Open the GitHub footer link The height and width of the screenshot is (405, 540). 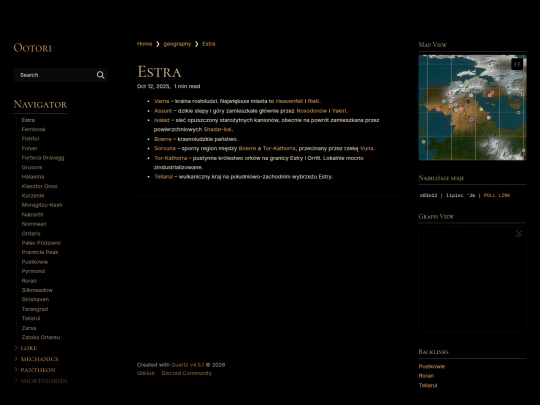(146, 373)
